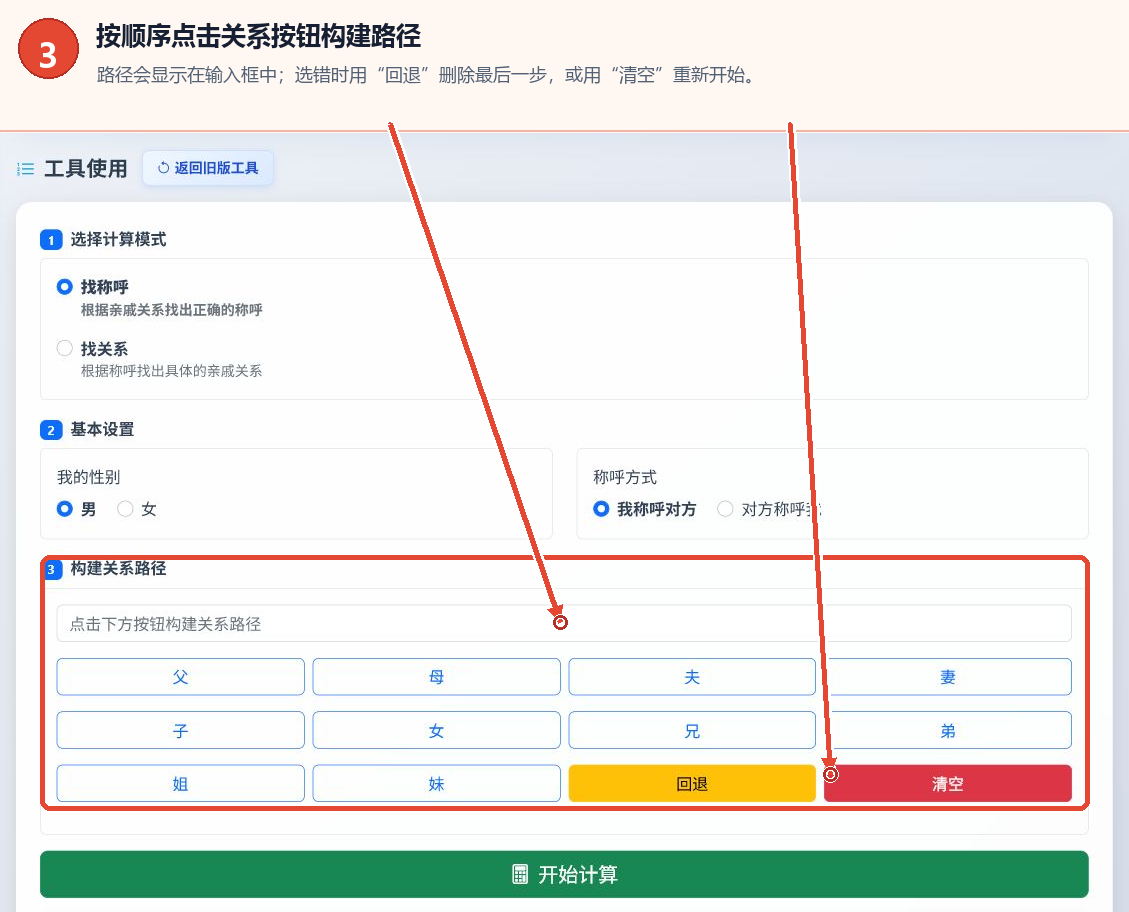Viewport: 1129px width, 912px height.
Task: Add 弟 to the relationship path
Action: click(948, 731)
